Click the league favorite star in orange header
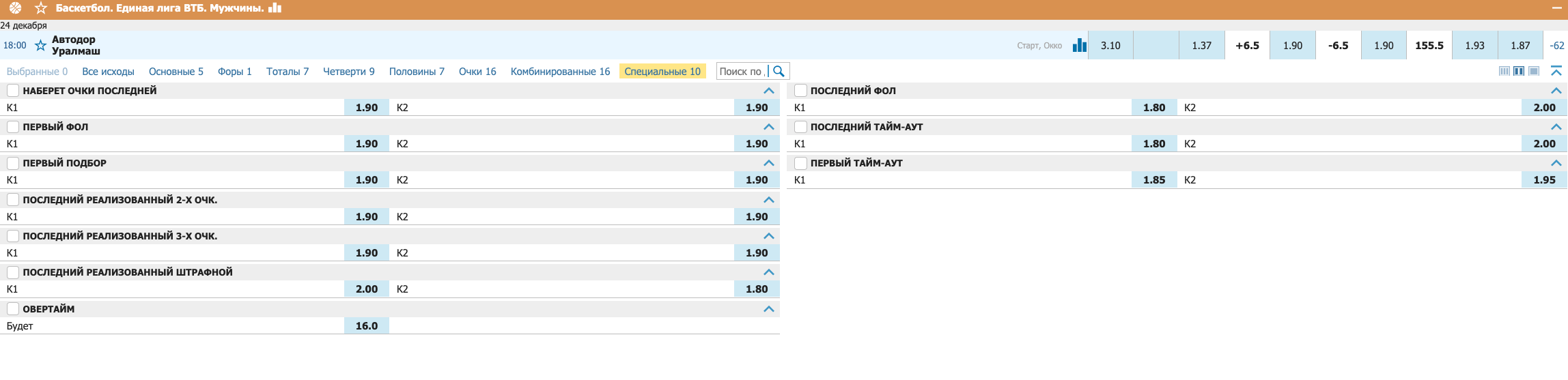1568x380 pixels. tap(41, 8)
